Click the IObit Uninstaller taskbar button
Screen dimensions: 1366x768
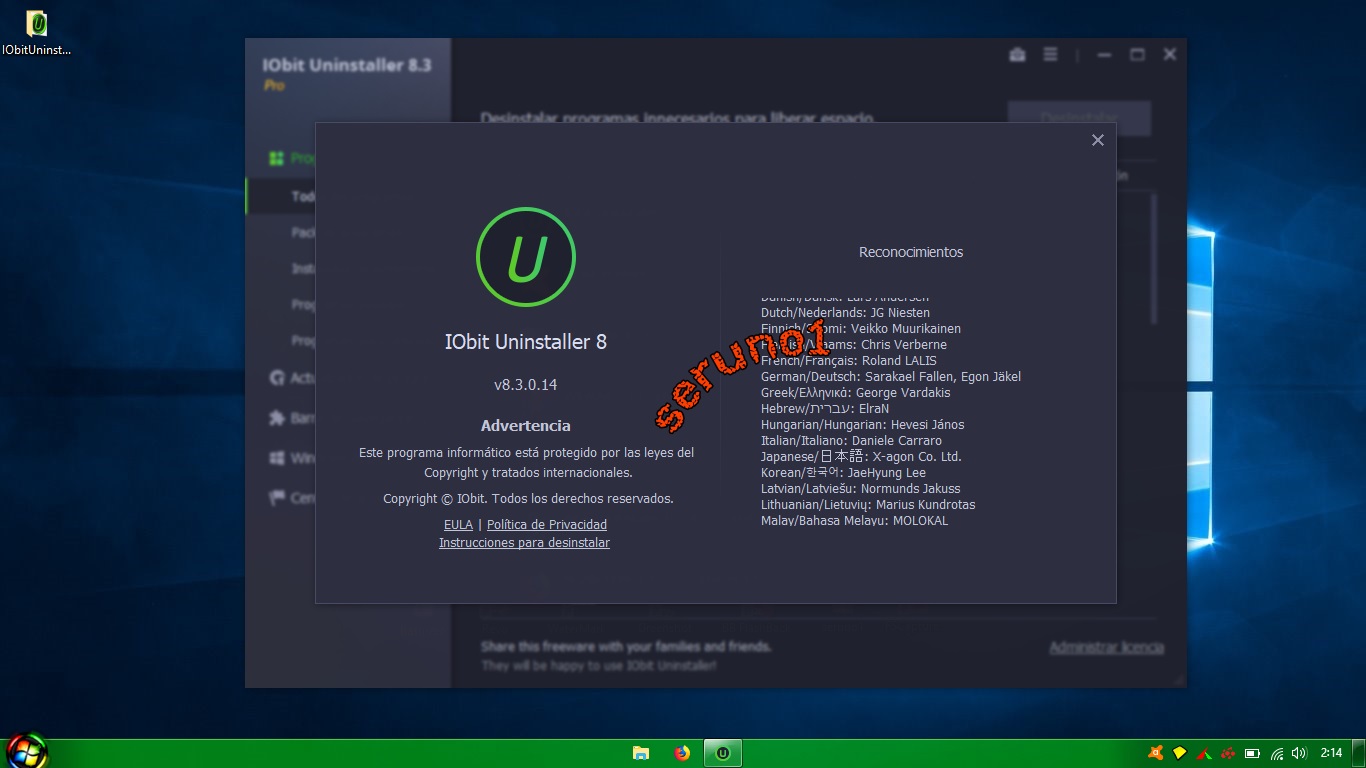click(x=723, y=753)
